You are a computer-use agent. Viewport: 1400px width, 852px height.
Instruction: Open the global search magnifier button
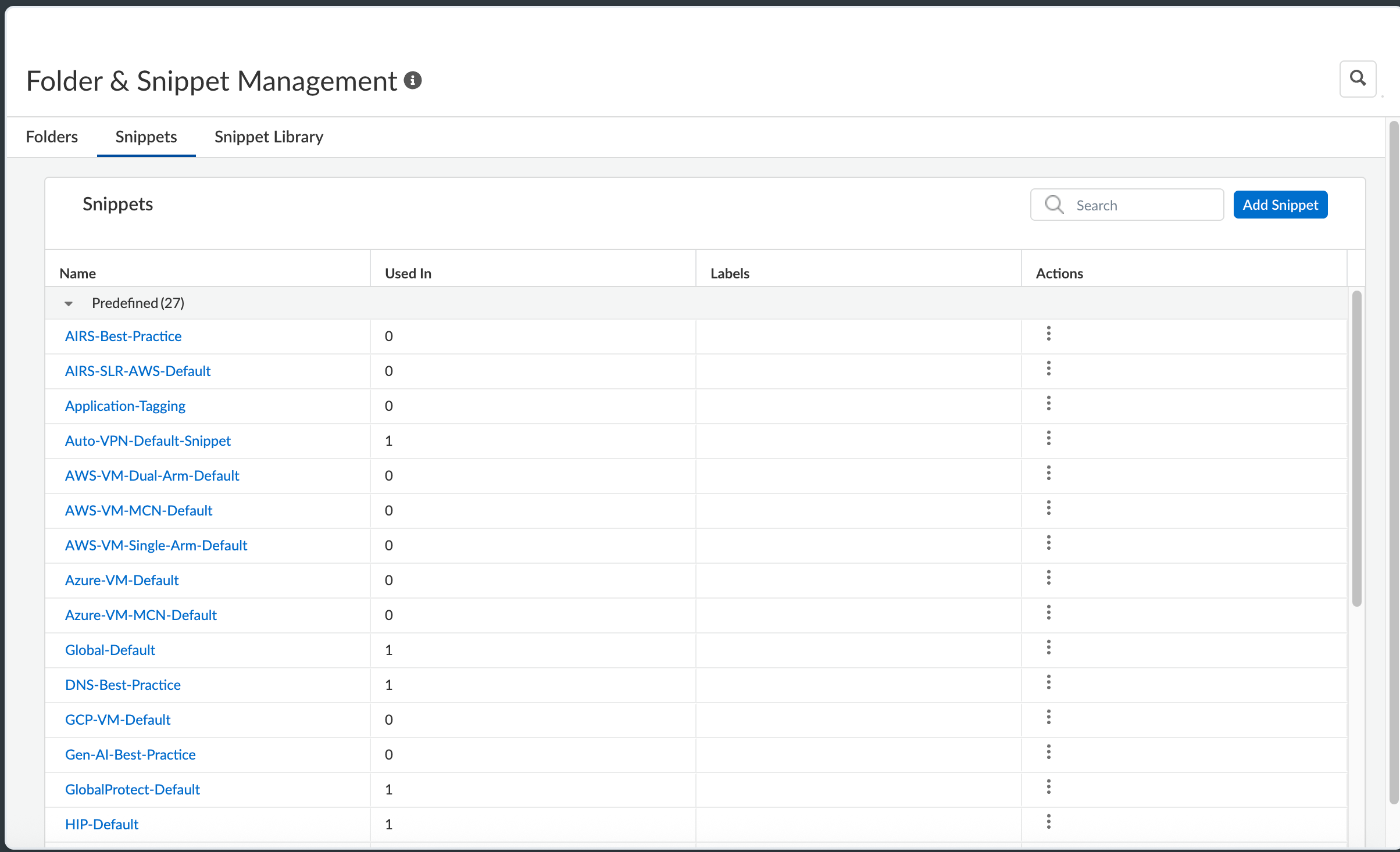[x=1358, y=78]
